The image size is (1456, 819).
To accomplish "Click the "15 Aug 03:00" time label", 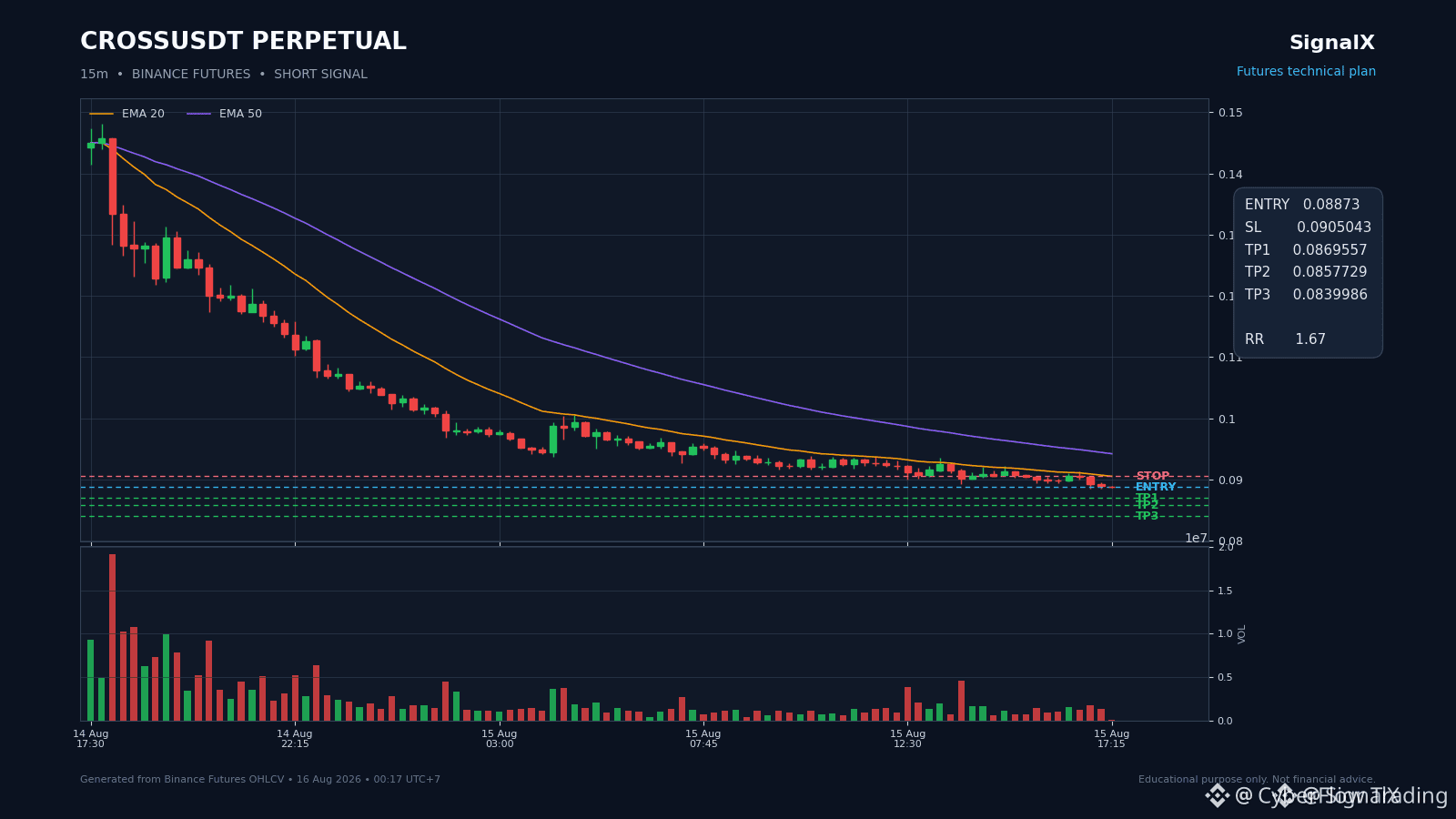I will 500,739.
